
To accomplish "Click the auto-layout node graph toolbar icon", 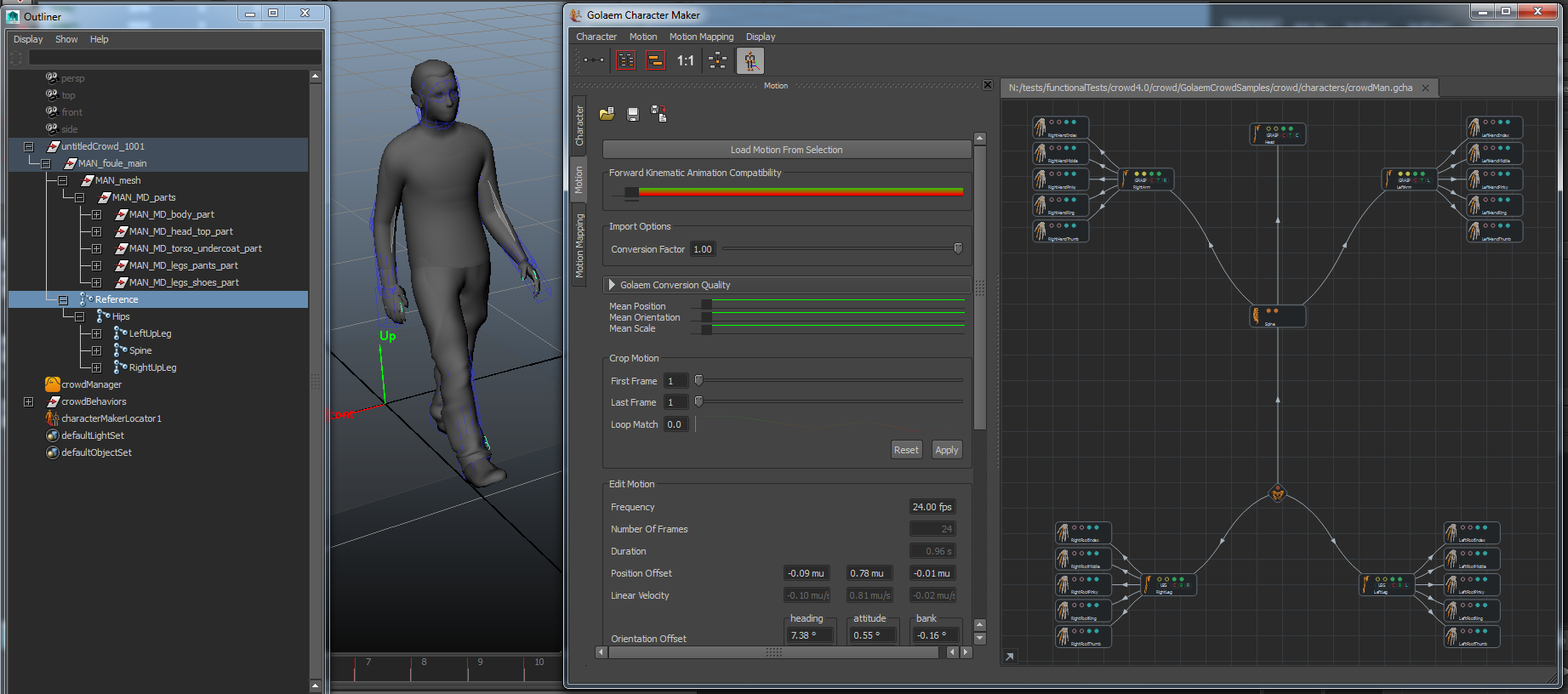I will click(x=717, y=60).
